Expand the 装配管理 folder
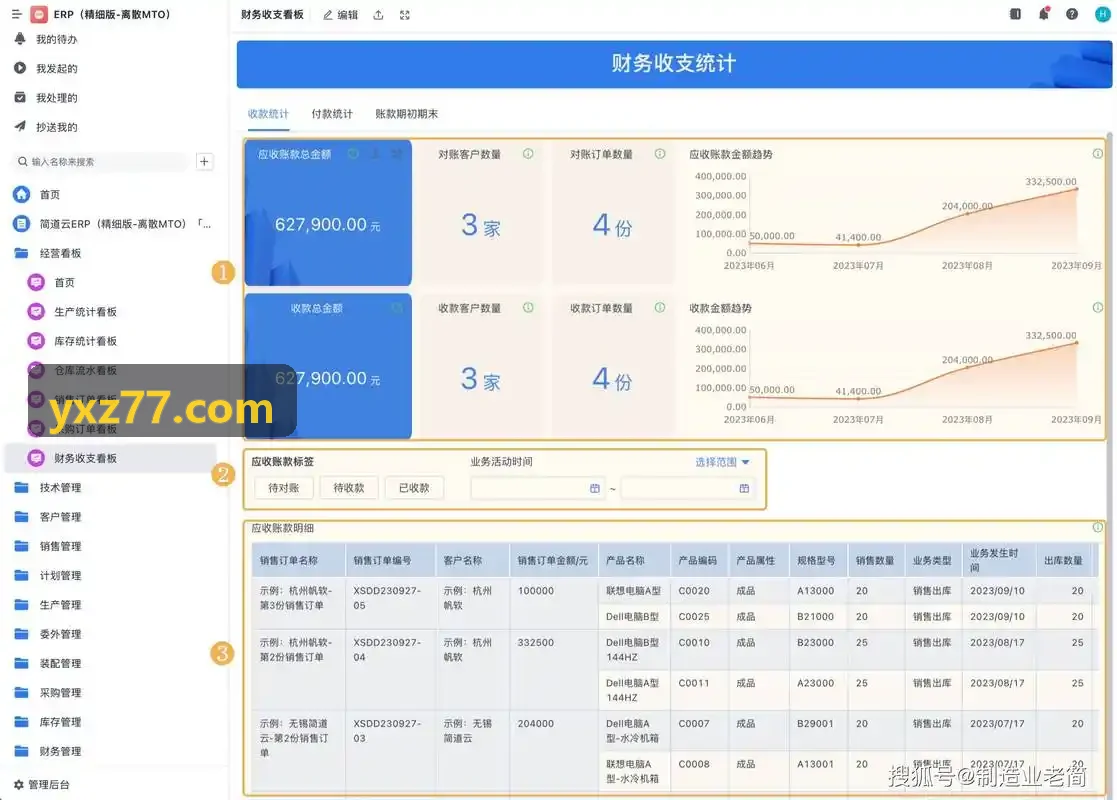The height and width of the screenshot is (800, 1117). point(48,663)
